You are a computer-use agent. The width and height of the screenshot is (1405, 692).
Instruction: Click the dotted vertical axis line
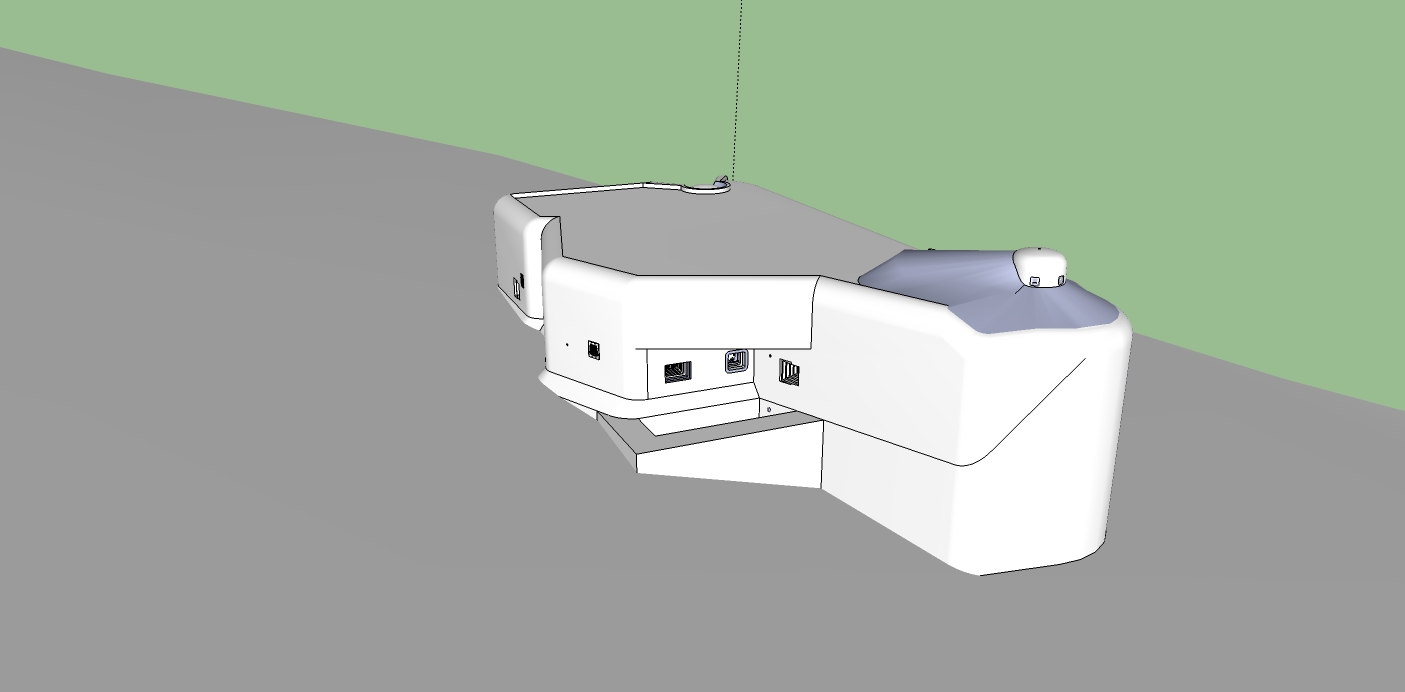coord(738,90)
